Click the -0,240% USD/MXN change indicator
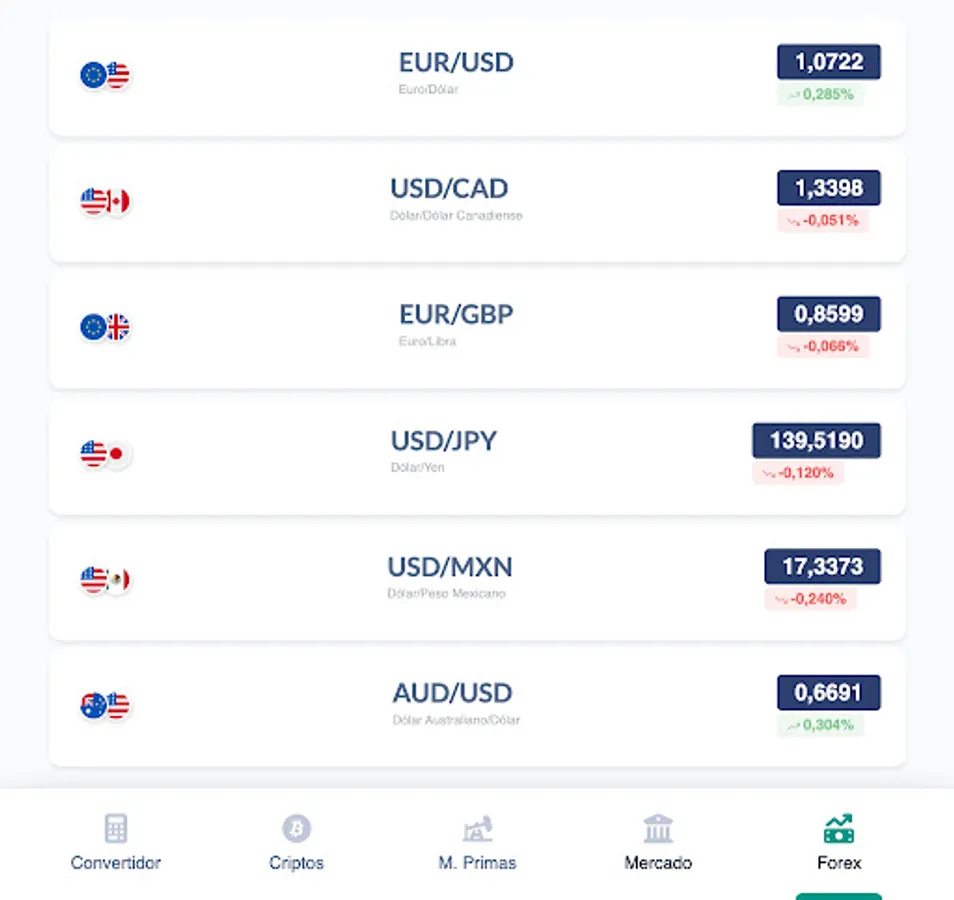954x900 pixels. click(x=811, y=599)
